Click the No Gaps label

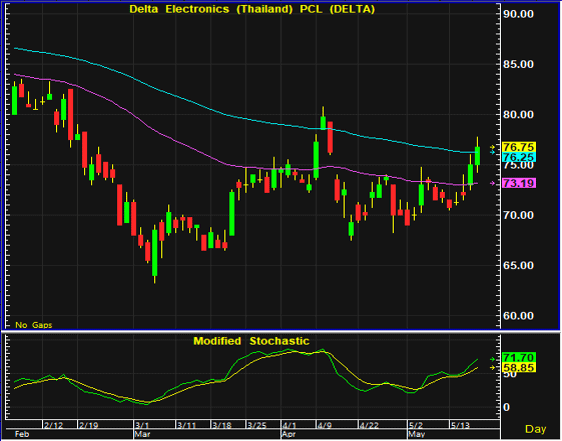click(34, 325)
